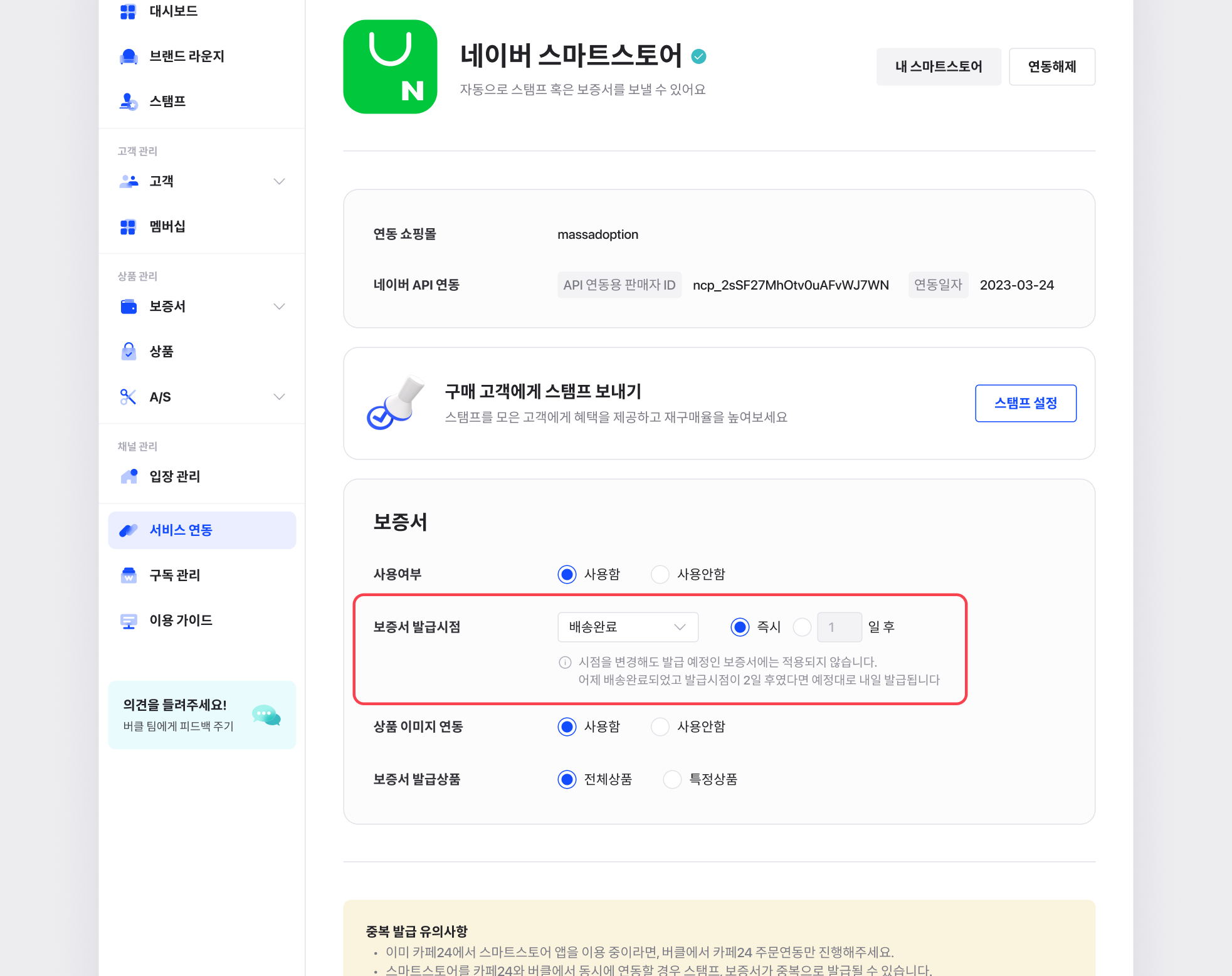Click the 브랜드 라운지 sofa icon
The width and height of the screenshot is (1232, 976).
click(129, 56)
